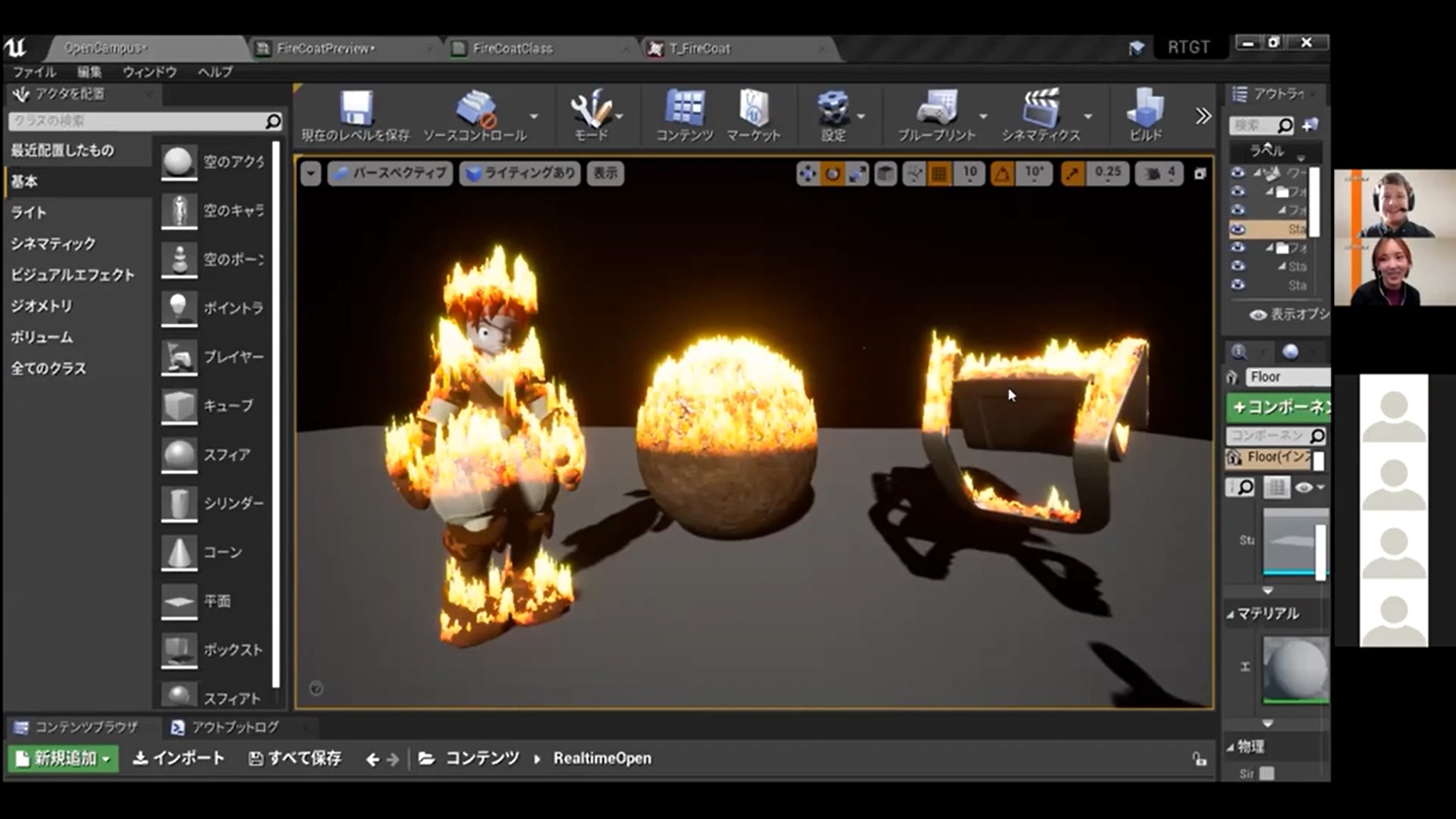Switch to FireCoatPreview tab

pos(325,49)
